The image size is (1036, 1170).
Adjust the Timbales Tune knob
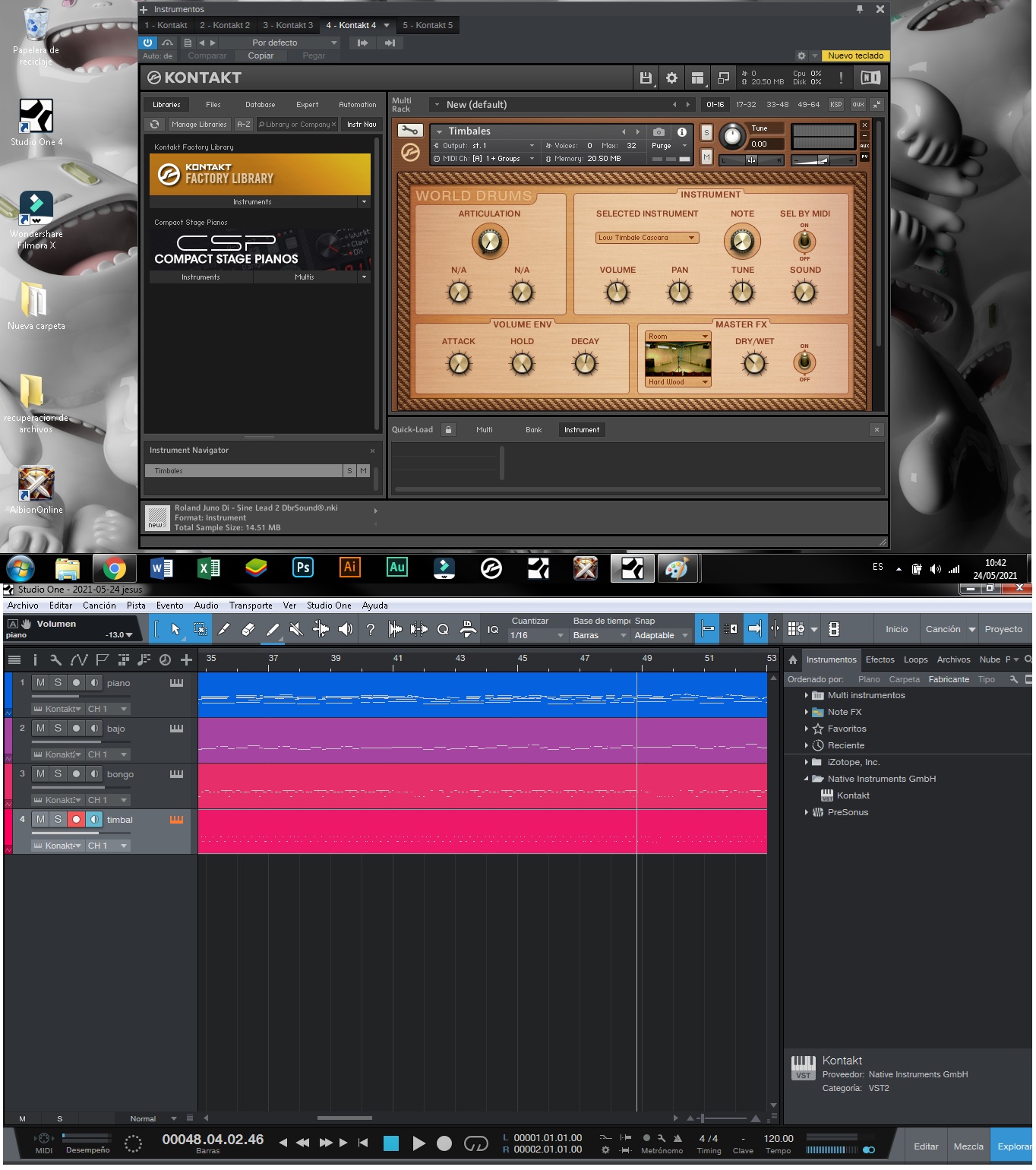pos(734,138)
